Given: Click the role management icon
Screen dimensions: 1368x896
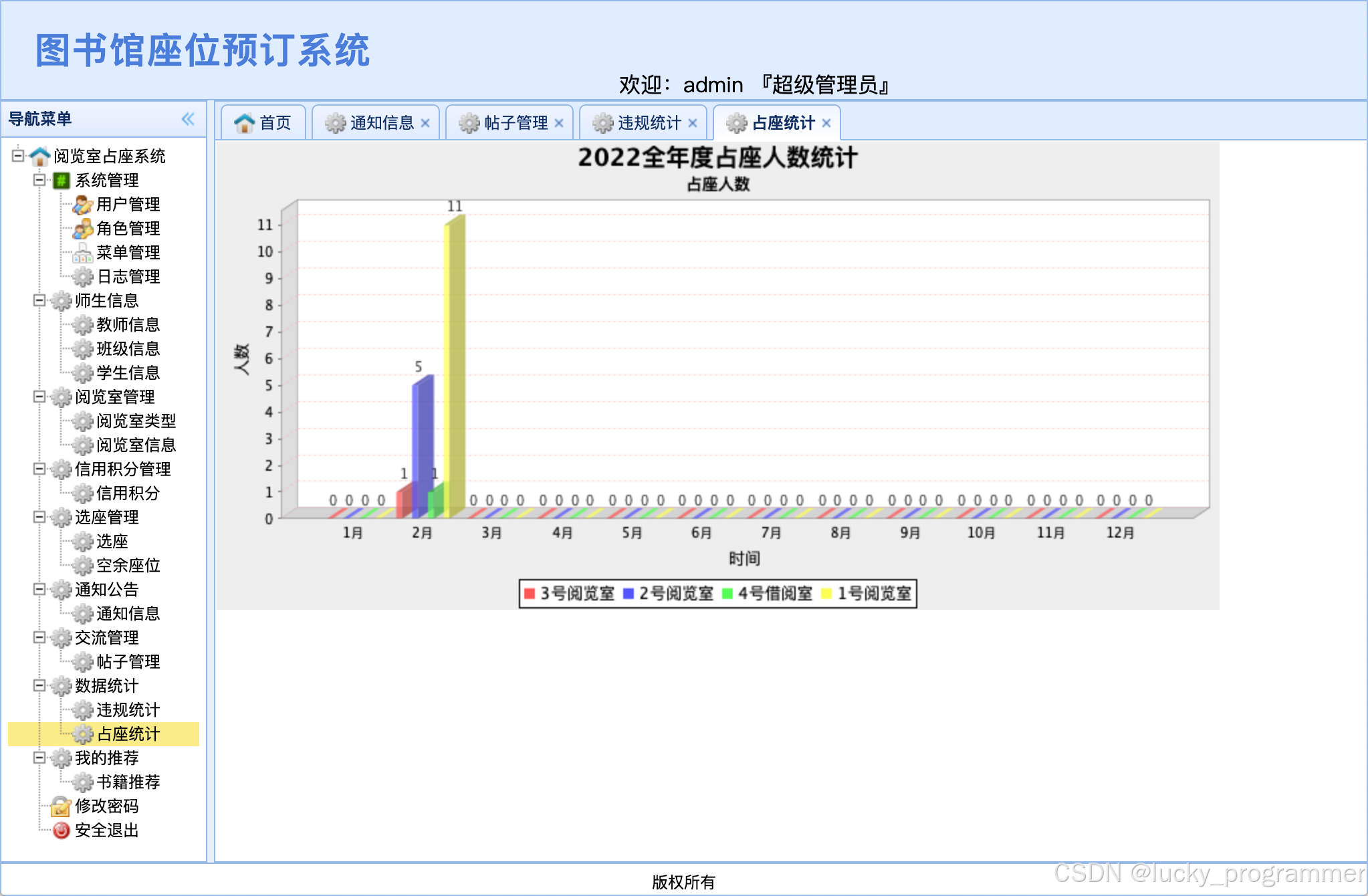Looking at the screenshot, I should (82, 229).
